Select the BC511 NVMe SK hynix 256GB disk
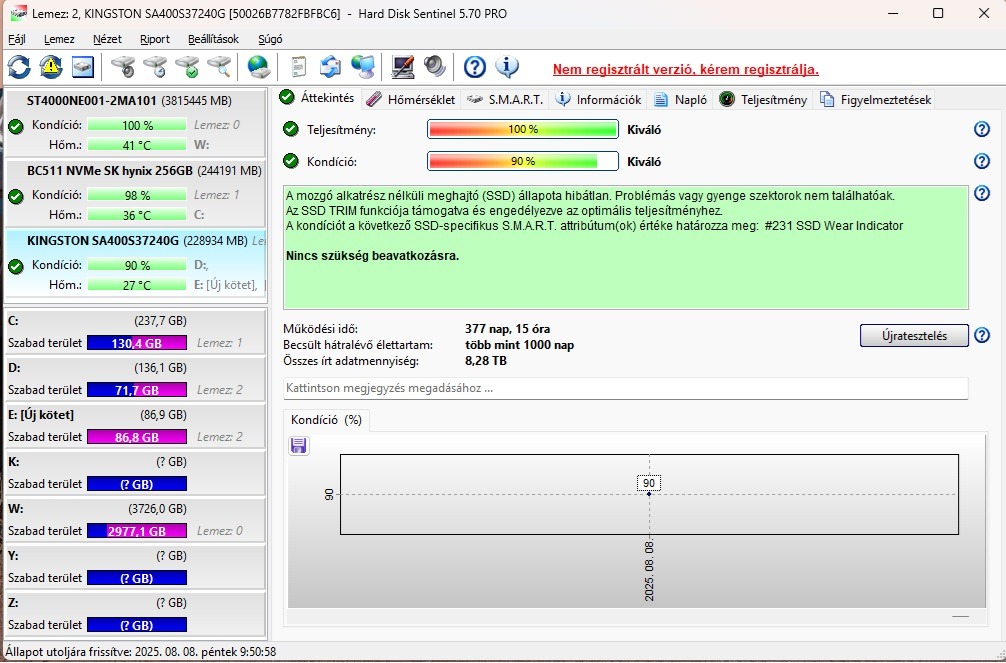Image resolution: width=1006 pixels, height=663 pixels. point(135,193)
